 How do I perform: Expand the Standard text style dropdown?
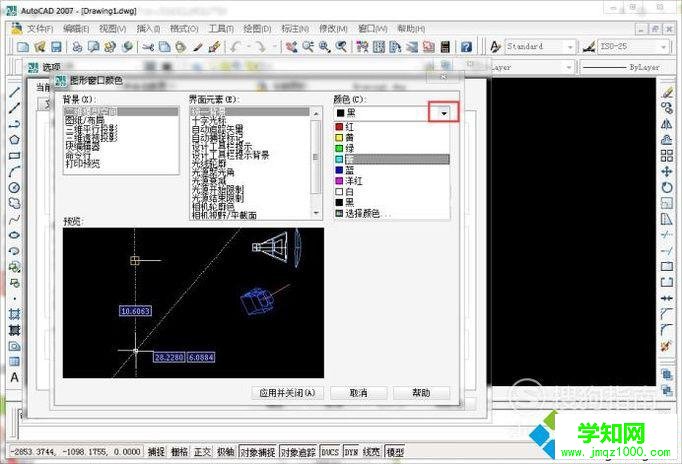[569, 47]
